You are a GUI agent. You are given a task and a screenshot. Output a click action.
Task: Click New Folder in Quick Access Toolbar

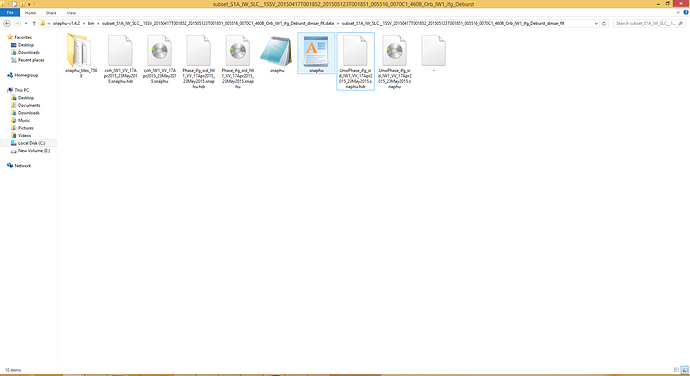click(x=22, y=4)
